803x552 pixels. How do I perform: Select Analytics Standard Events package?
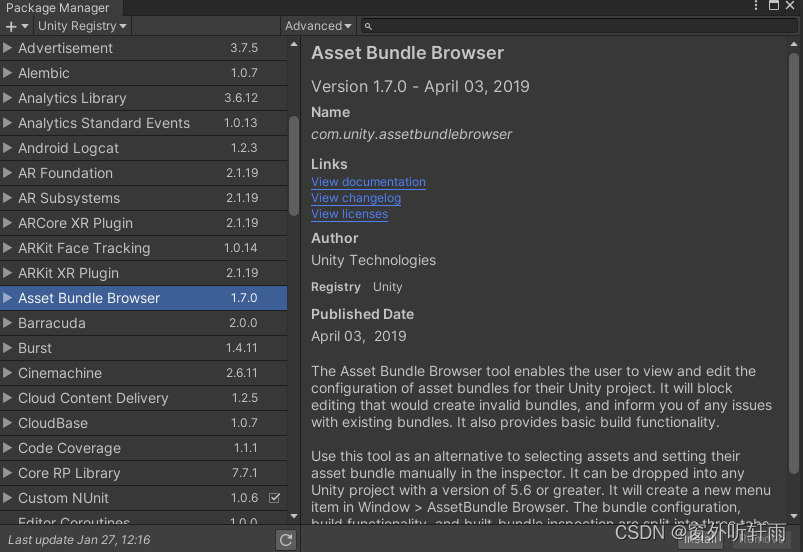pyautogui.click(x=143, y=123)
